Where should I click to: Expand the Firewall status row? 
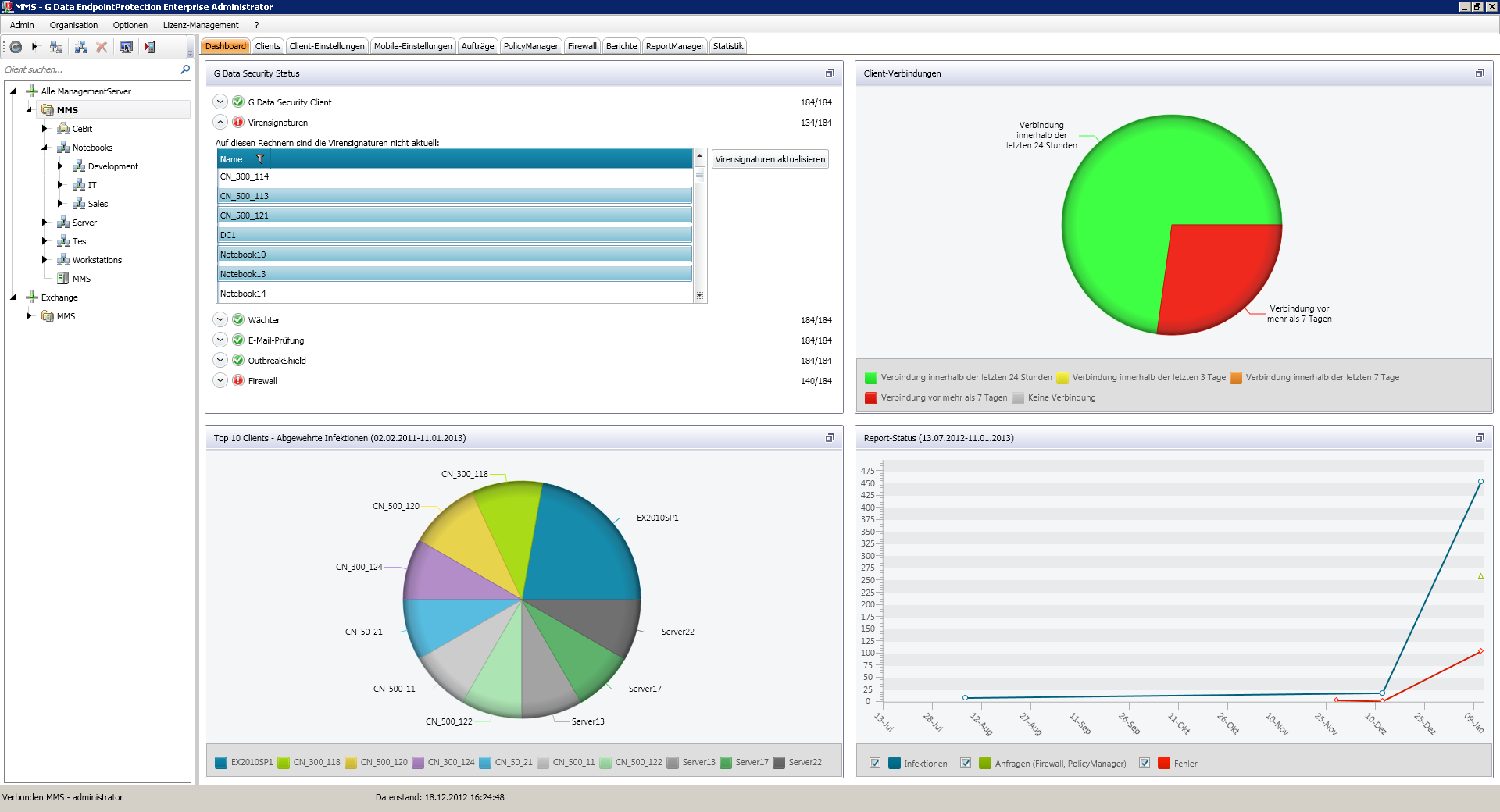(x=220, y=380)
